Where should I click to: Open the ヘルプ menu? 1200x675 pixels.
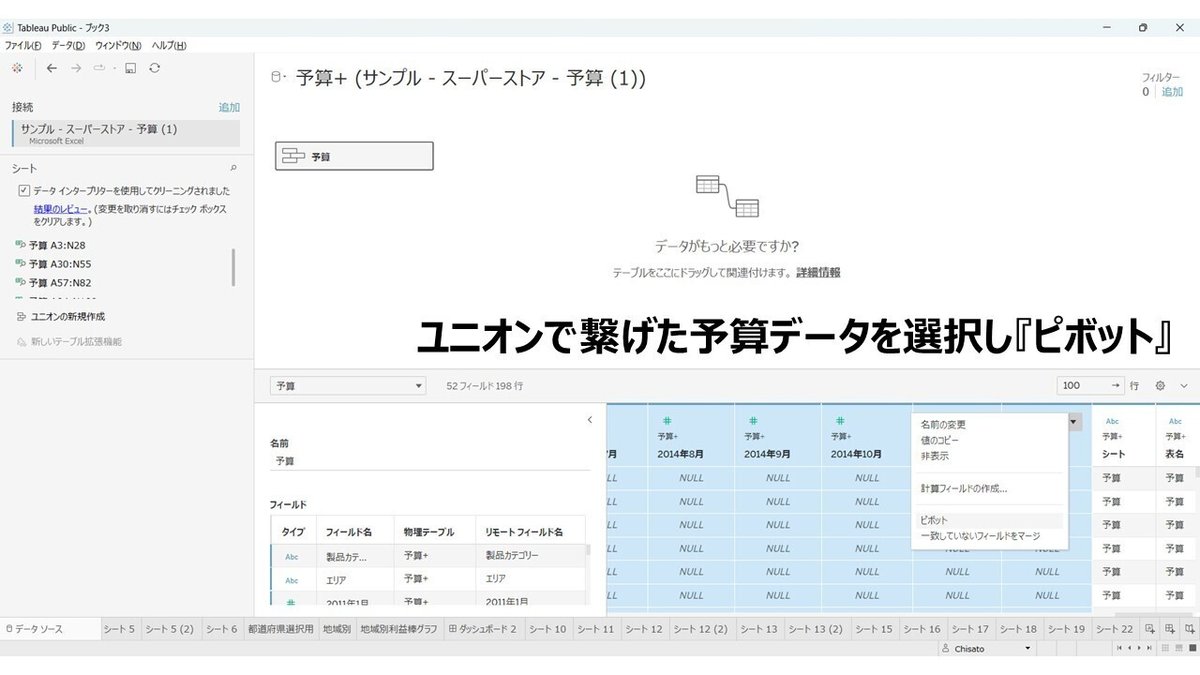pyautogui.click(x=169, y=46)
